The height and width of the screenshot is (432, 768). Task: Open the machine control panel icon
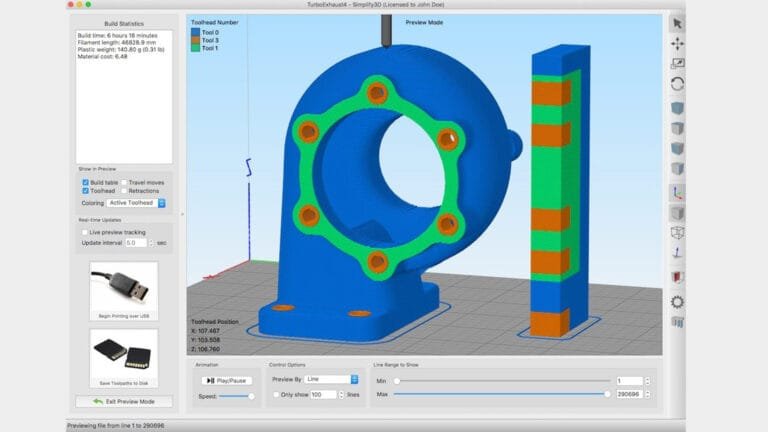click(x=677, y=322)
